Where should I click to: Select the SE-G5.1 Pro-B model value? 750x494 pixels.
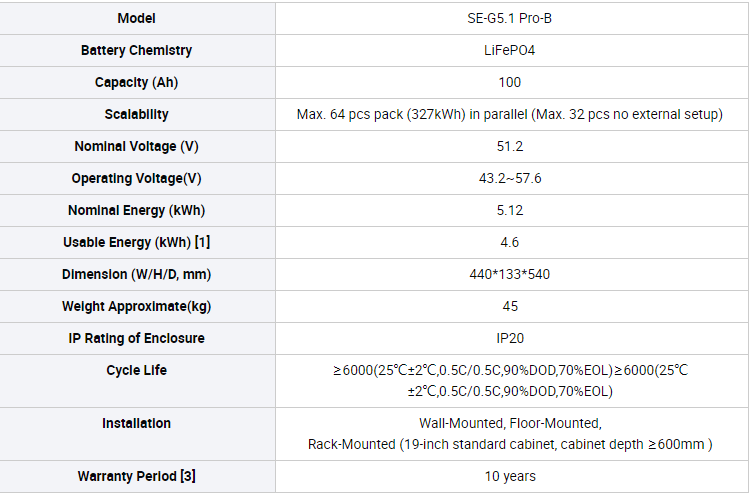coord(509,18)
